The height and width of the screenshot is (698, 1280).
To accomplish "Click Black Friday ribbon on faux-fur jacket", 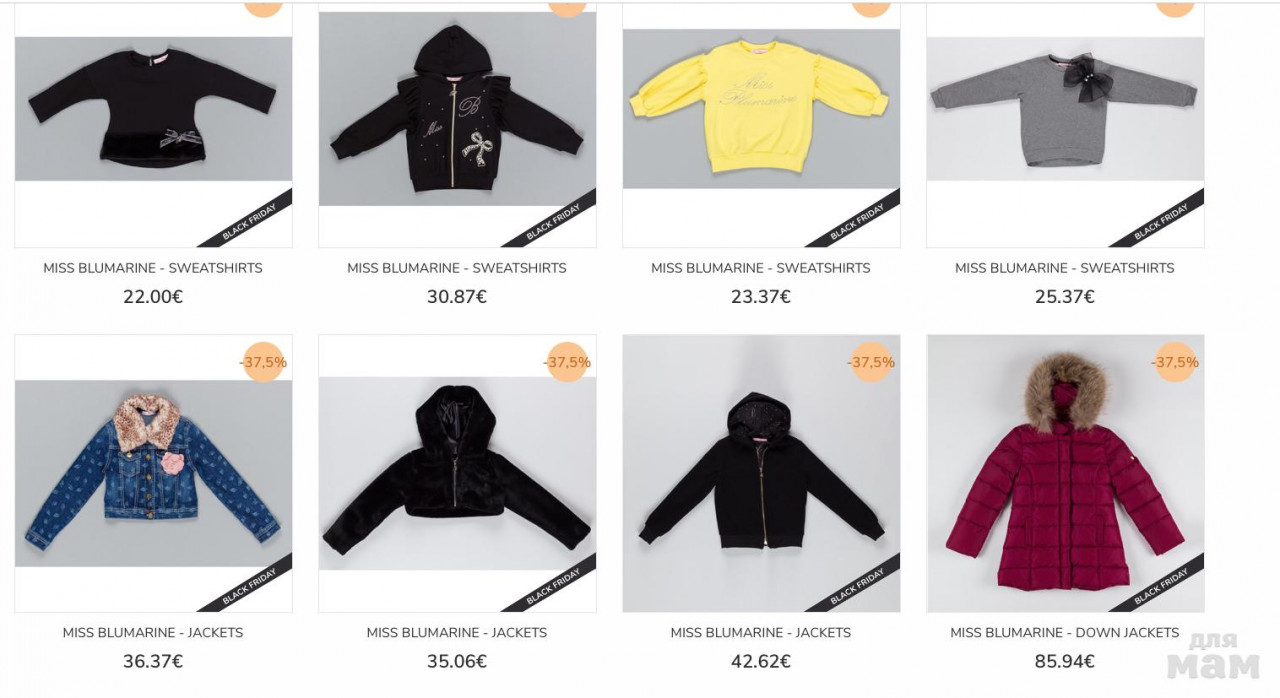I will [554, 586].
